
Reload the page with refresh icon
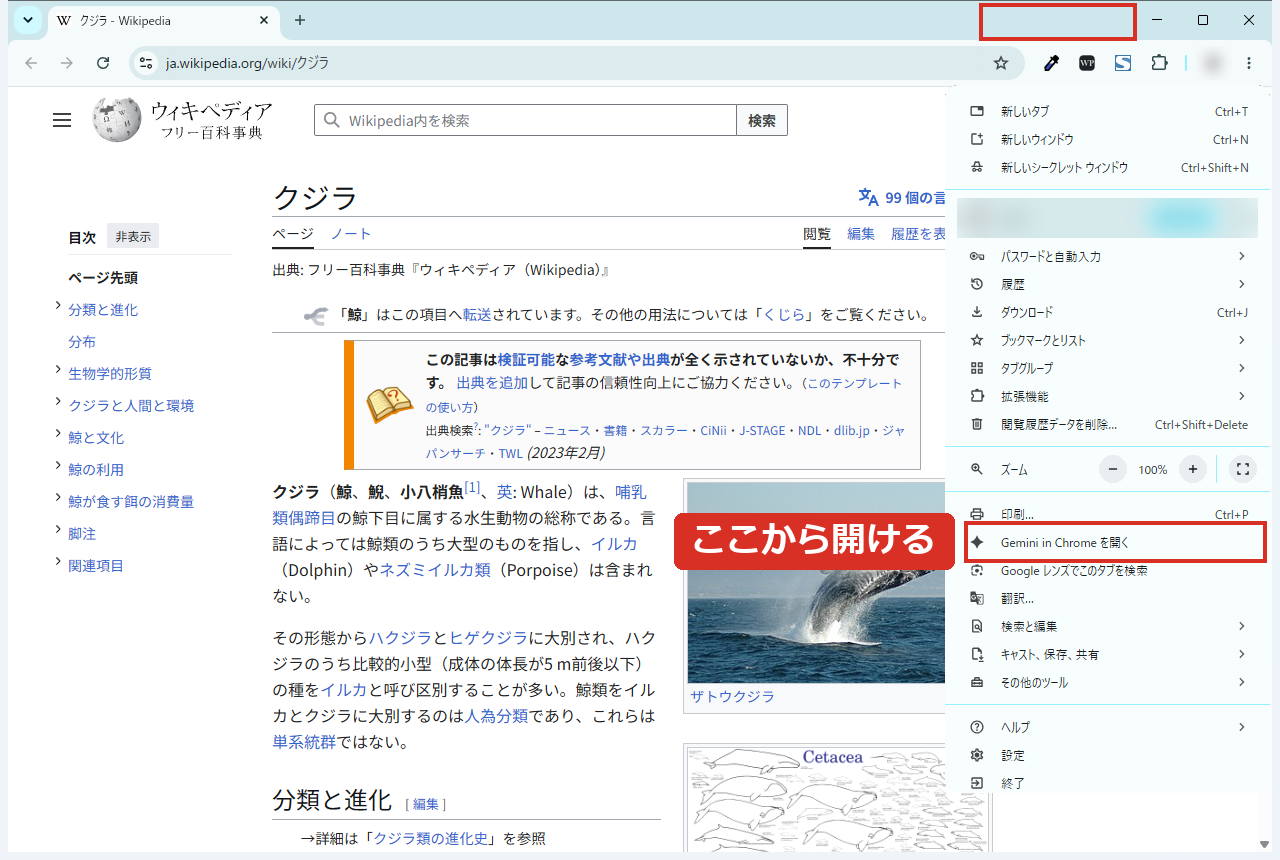pyautogui.click(x=103, y=63)
